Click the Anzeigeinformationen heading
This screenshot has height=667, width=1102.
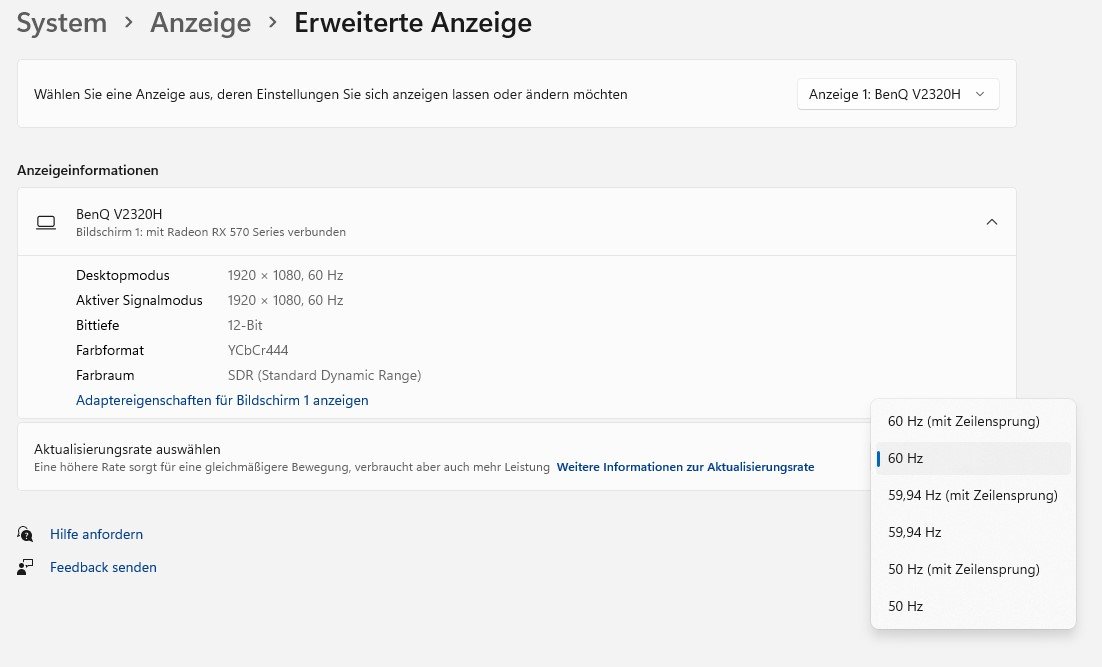tap(88, 170)
